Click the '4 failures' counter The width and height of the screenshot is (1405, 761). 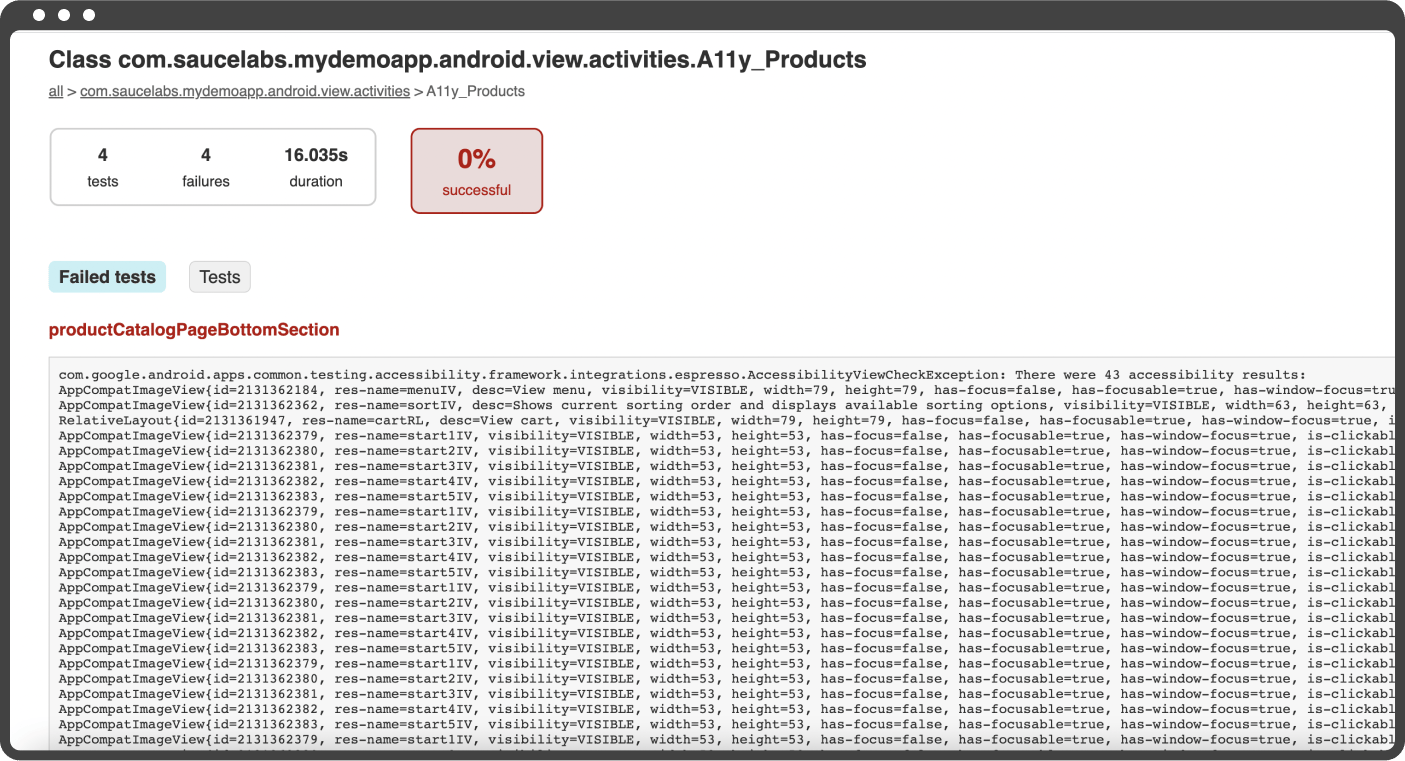pos(206,167)
